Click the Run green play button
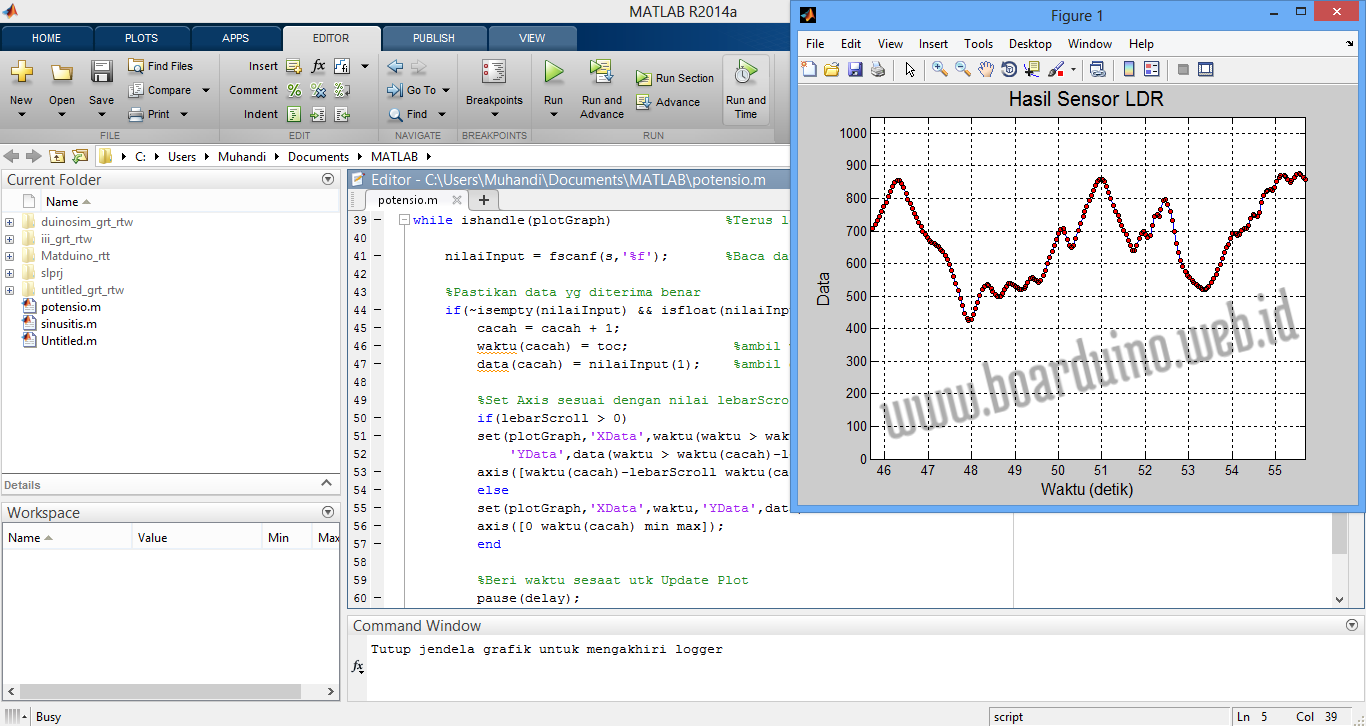 pos(554,72)
